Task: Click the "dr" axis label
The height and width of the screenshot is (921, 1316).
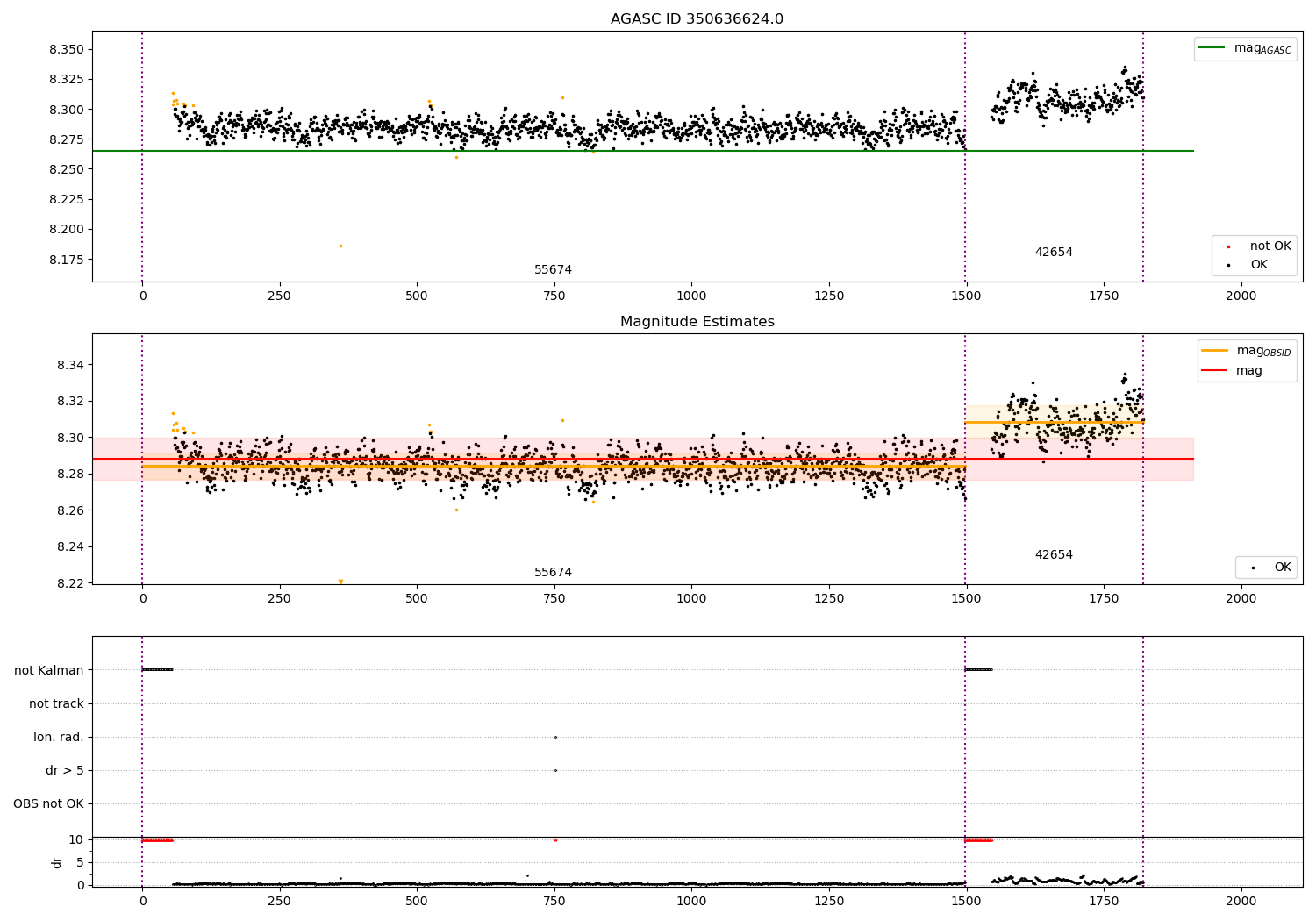Action: tap(57, 863)
